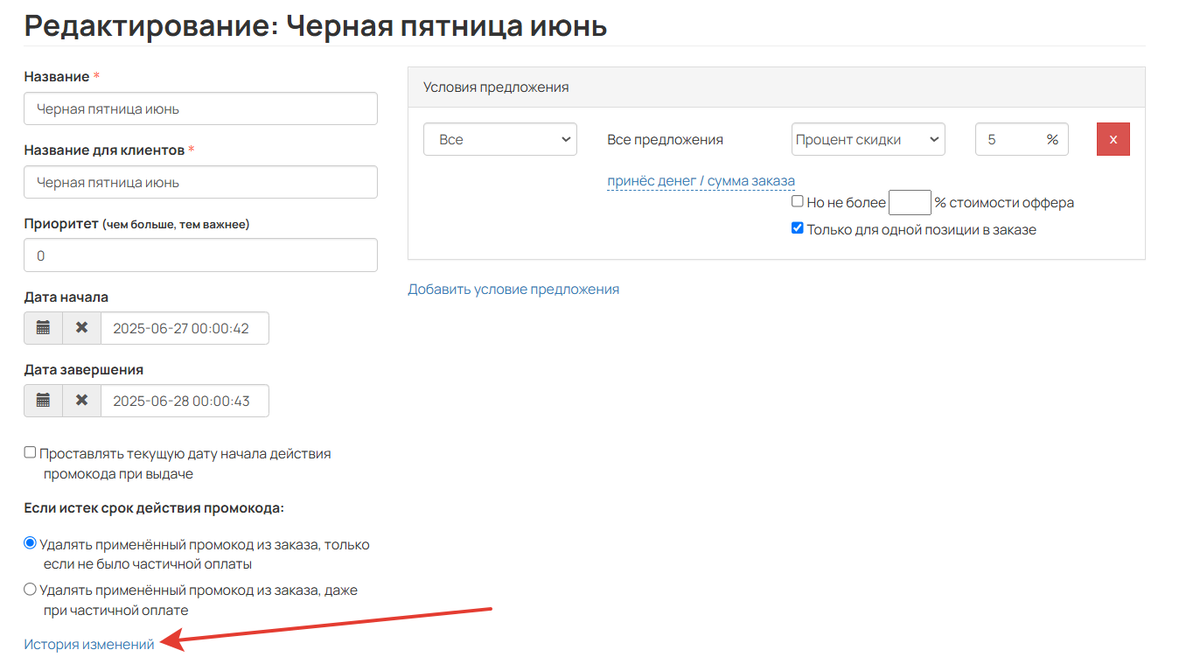This screenshot has height=664, width=1200.
Task: Open the calendar picker for Дата начала
Action: 43,328
